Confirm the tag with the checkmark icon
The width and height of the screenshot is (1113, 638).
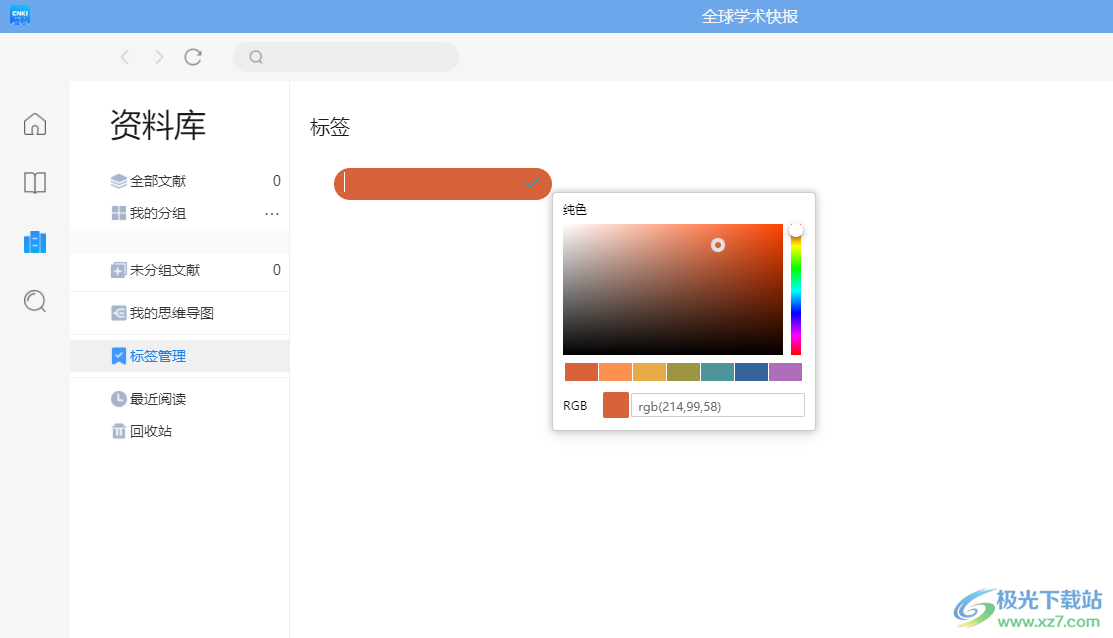[x=531, y=183]
